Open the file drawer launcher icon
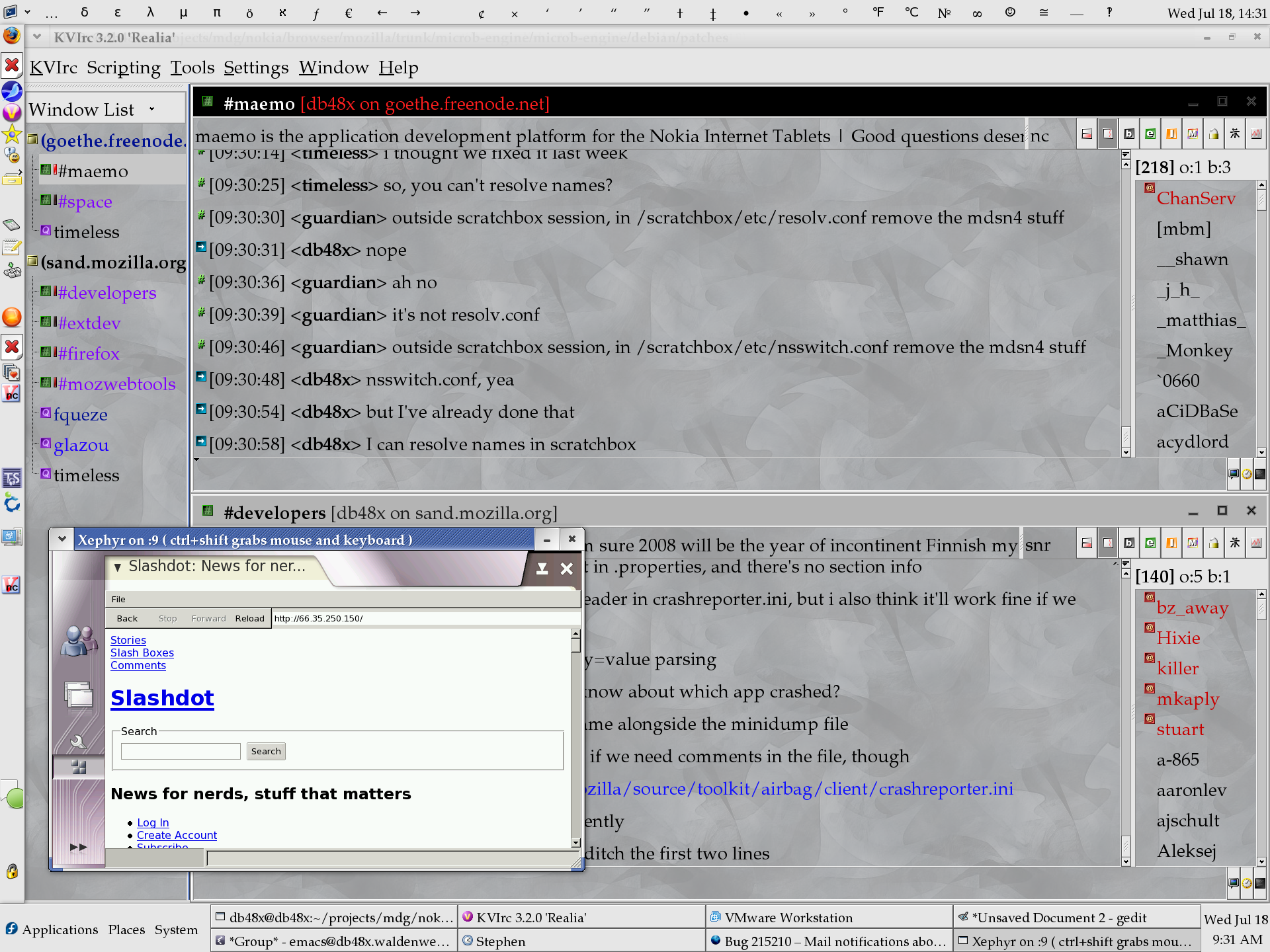Viewport: 1270px width, 952px height. pos(12,178)
